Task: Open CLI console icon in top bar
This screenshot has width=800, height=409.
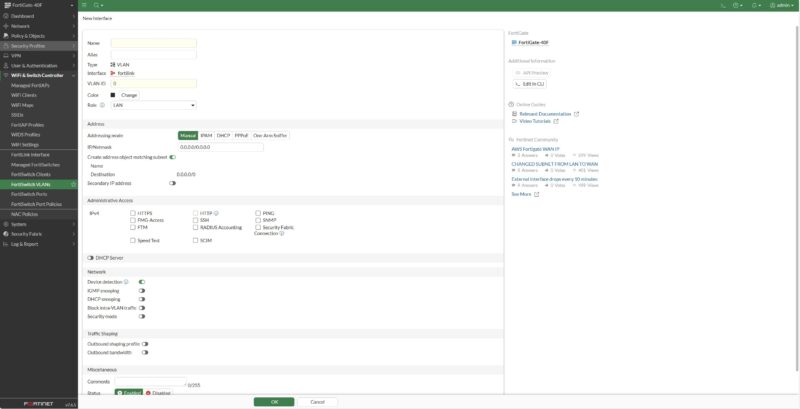Action: 723,5
